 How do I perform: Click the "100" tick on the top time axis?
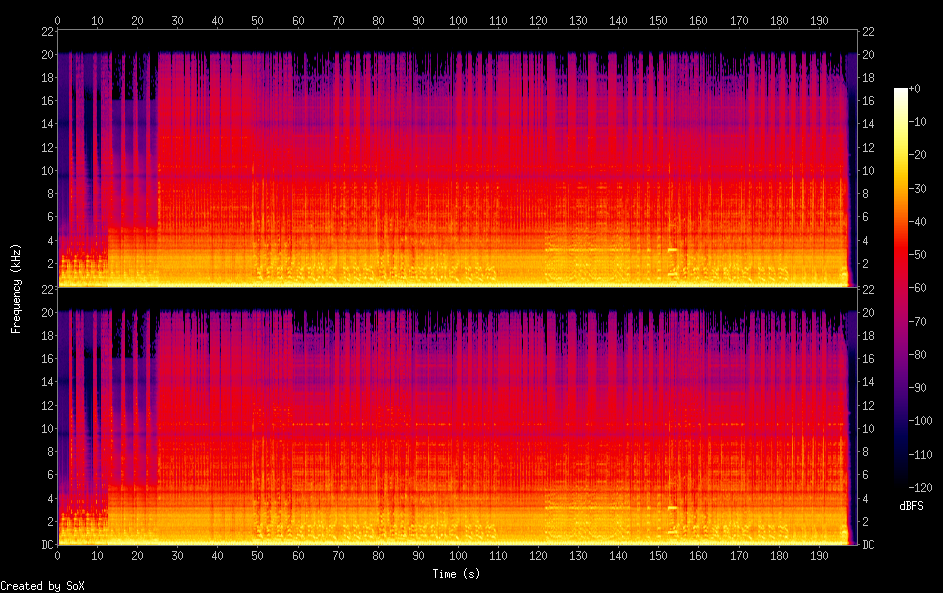[458, 20]
